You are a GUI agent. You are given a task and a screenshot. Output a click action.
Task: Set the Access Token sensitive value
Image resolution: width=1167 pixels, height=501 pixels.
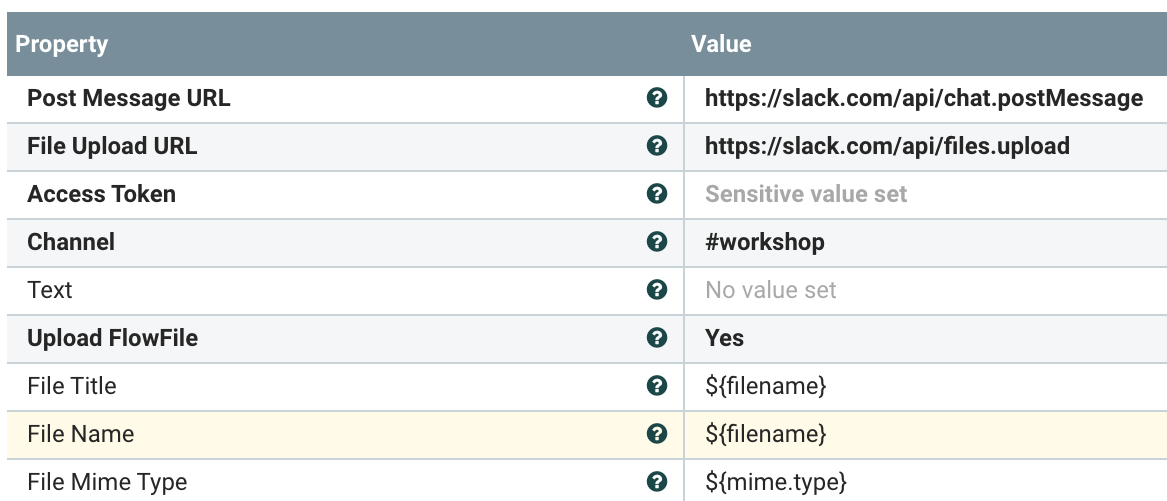pyautogui.click(x=806, y=194)
